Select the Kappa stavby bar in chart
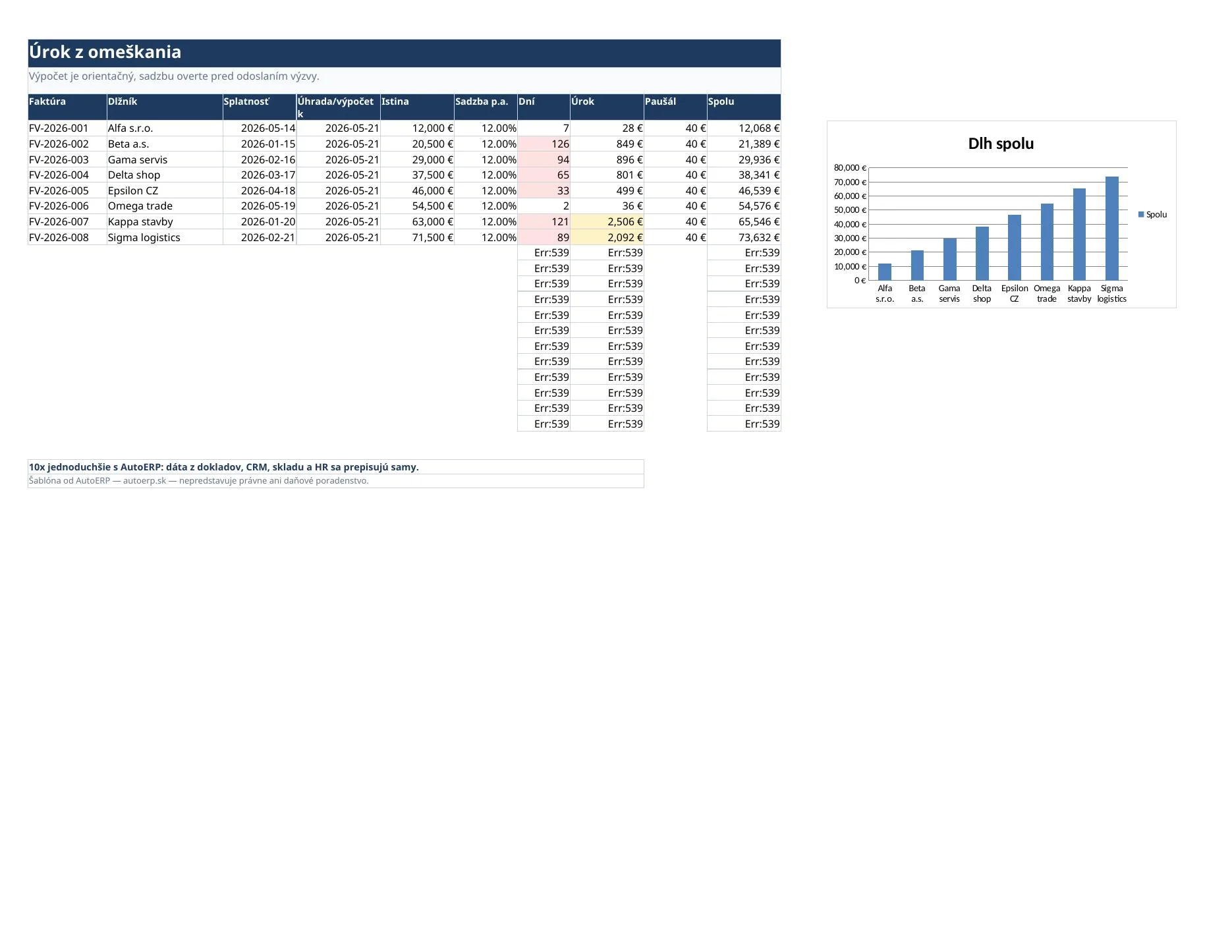The width and height of the screenshot is (1232, 952). [1079, 235]
